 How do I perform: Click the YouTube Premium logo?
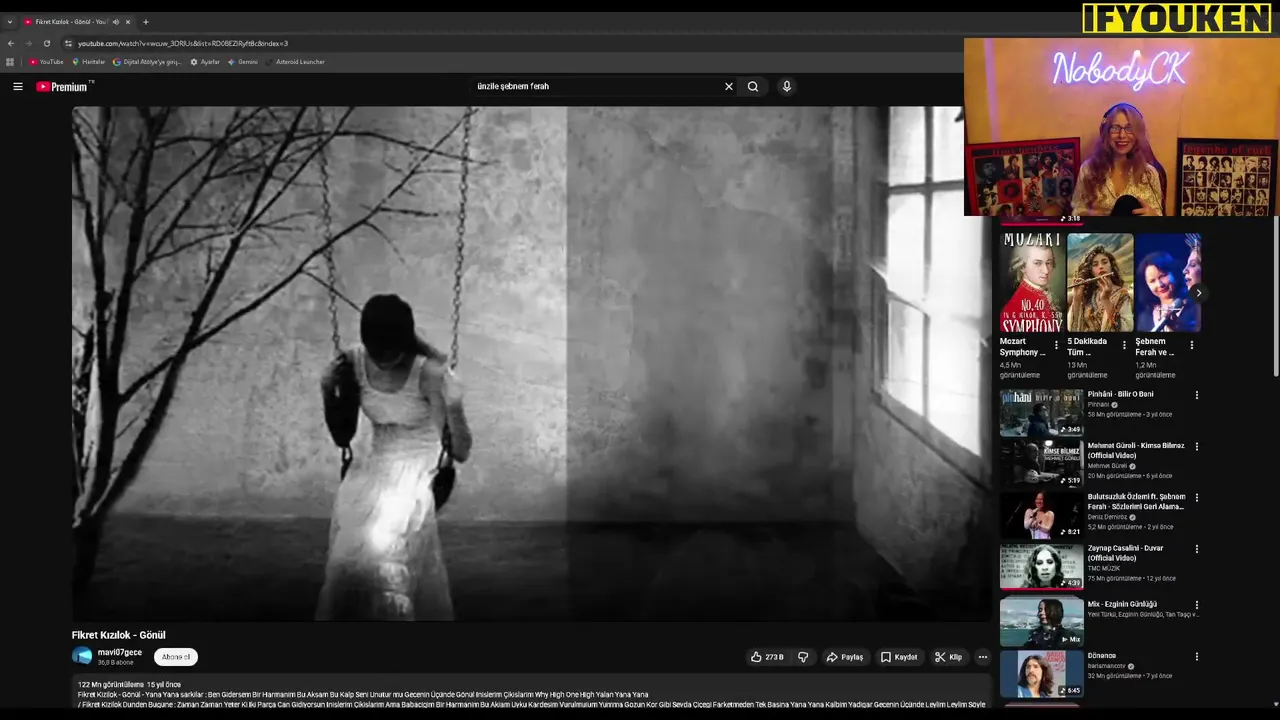[x=63, y=87]
